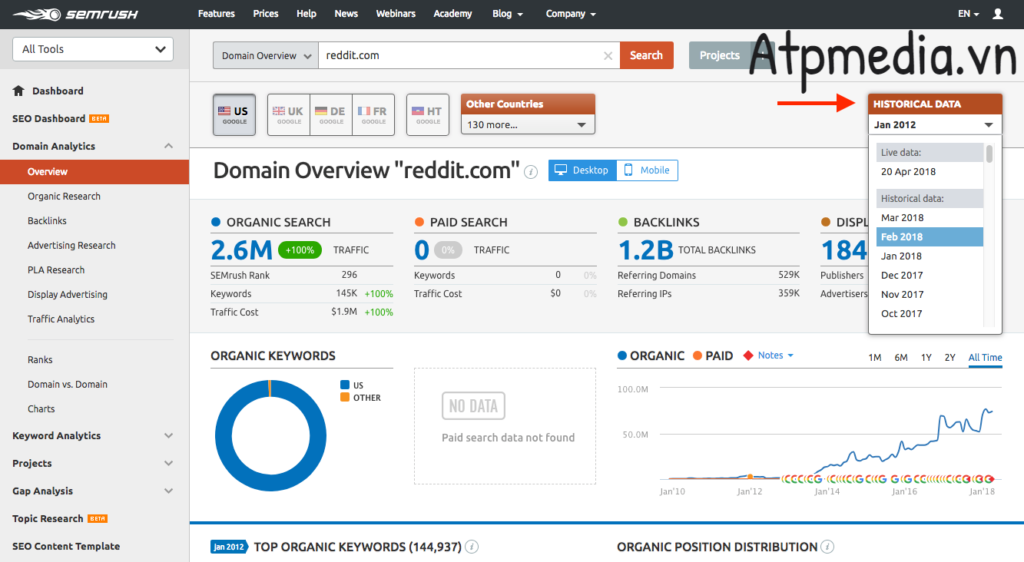Viewport: 1024px width, 562px height.
Task: Click the historical data list scrollbar
Action: tap(989, 154)
